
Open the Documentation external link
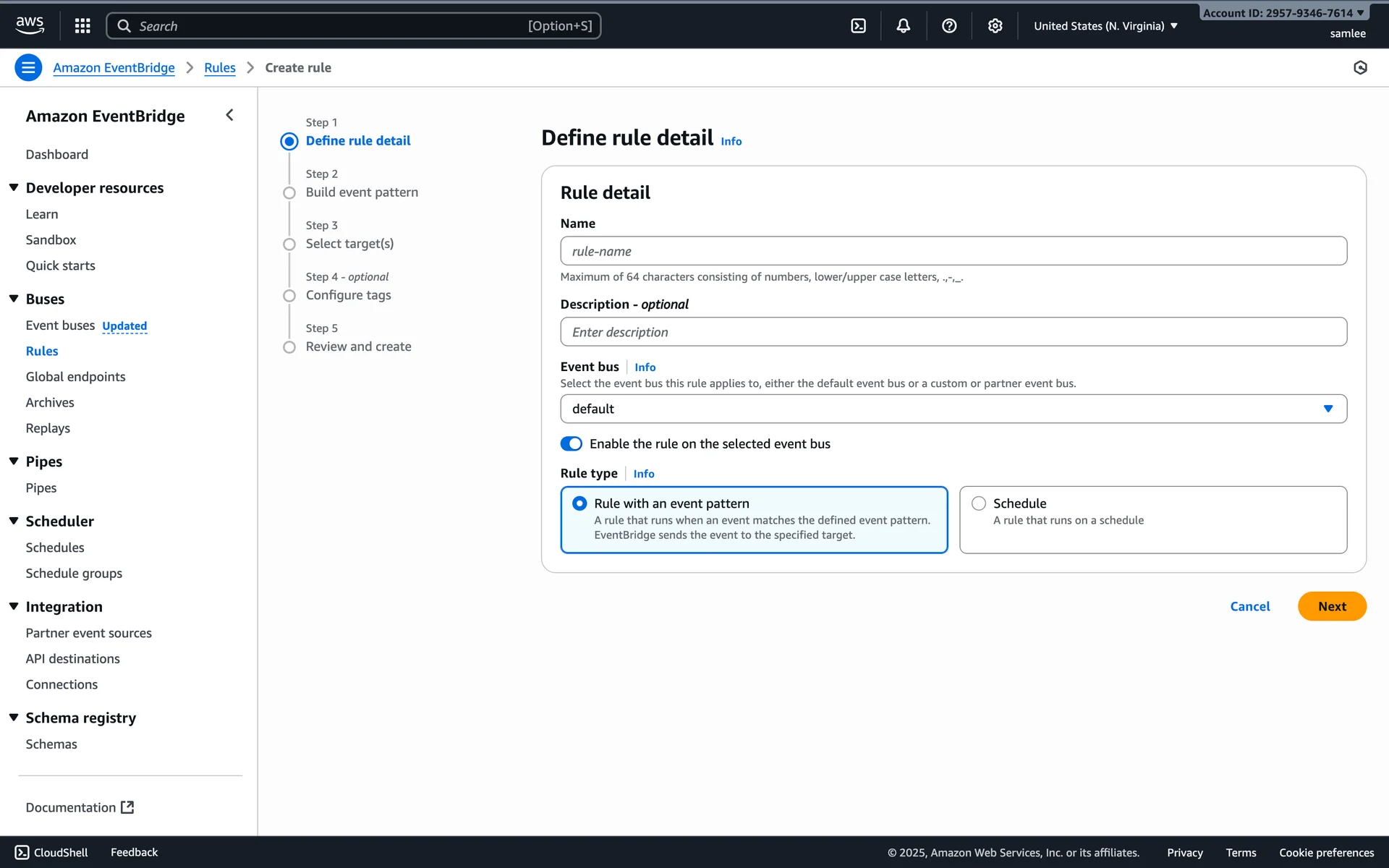pyautogui.click(x=80, y=807)
